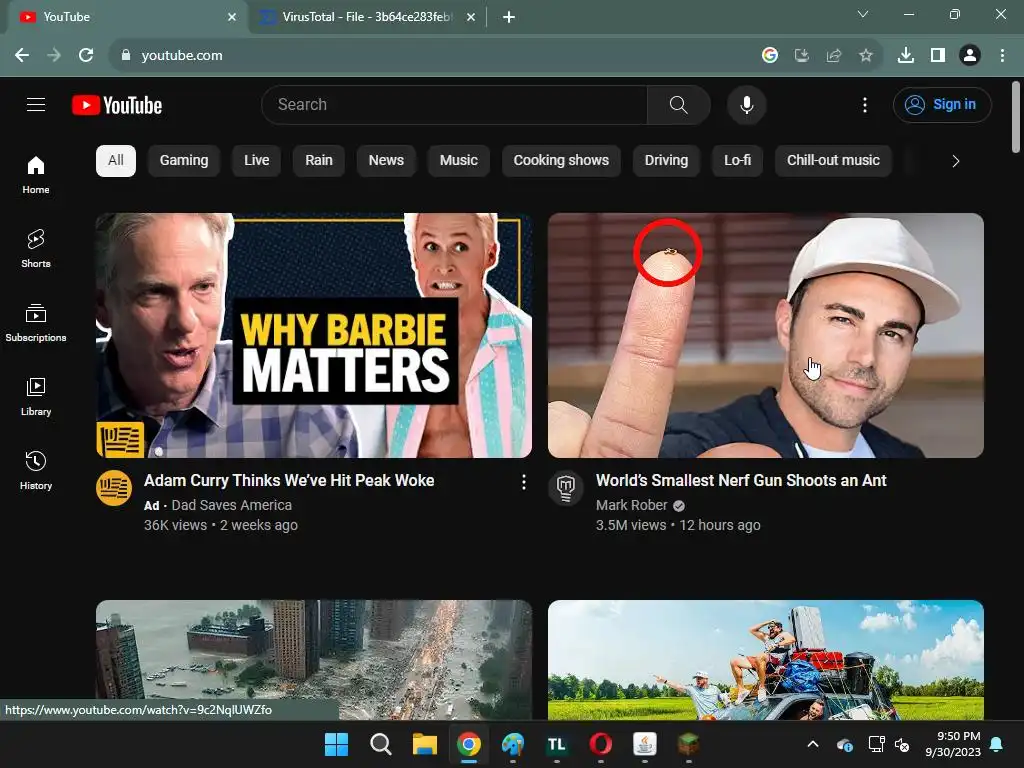Open History from the sidebar

[x=36, y=470]
